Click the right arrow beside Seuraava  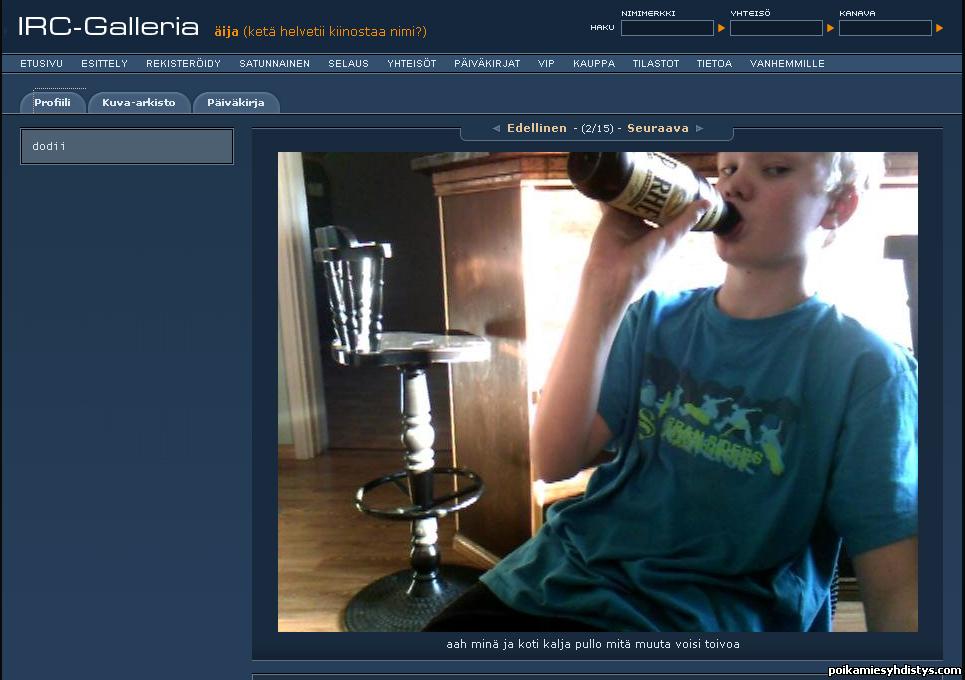[699, 128]
